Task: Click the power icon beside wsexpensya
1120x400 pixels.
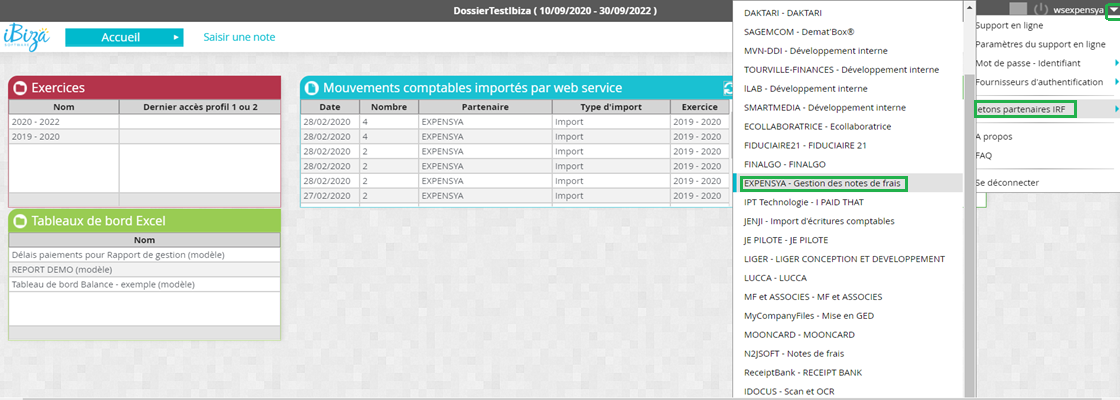Action: tap(1040, 9)
